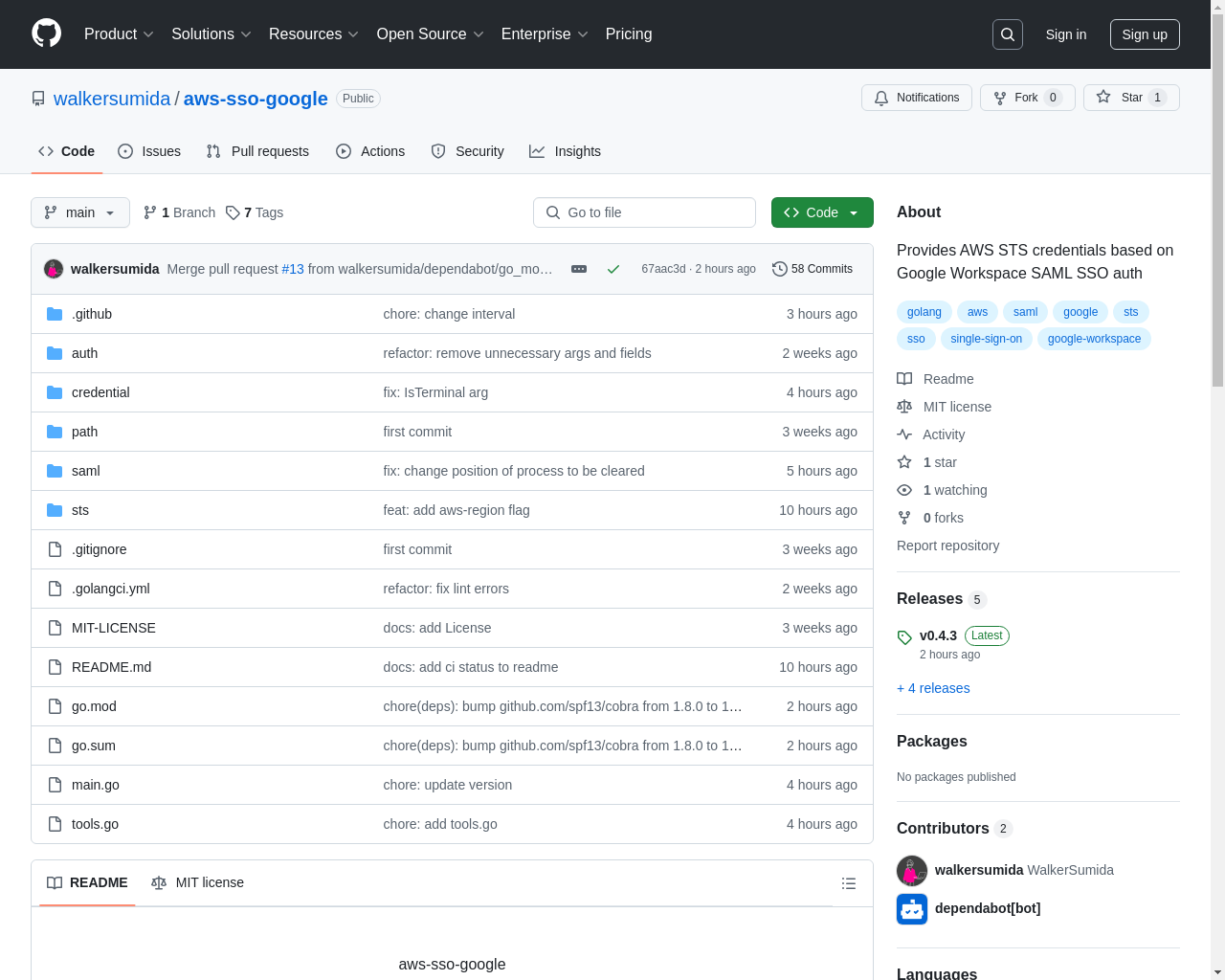Open aws-sso-google repository name link

256,99
